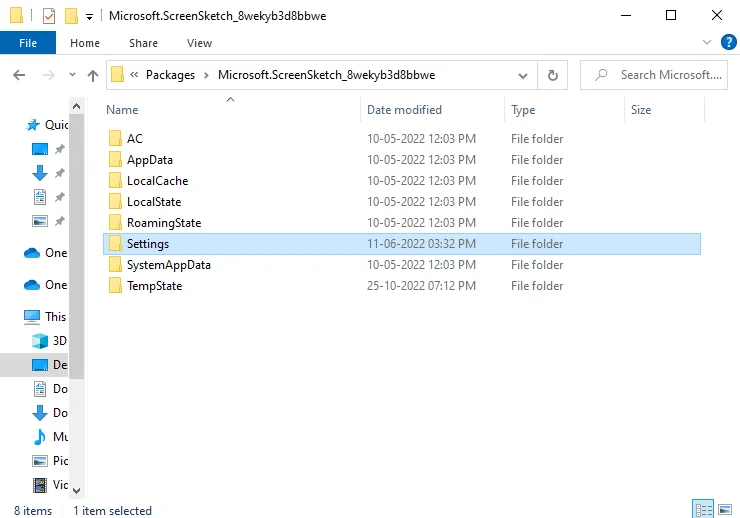Image resolution: width=740 pixels, height=518 pixels.
Task: Select the Settings folder
Action: click(402, 244)
